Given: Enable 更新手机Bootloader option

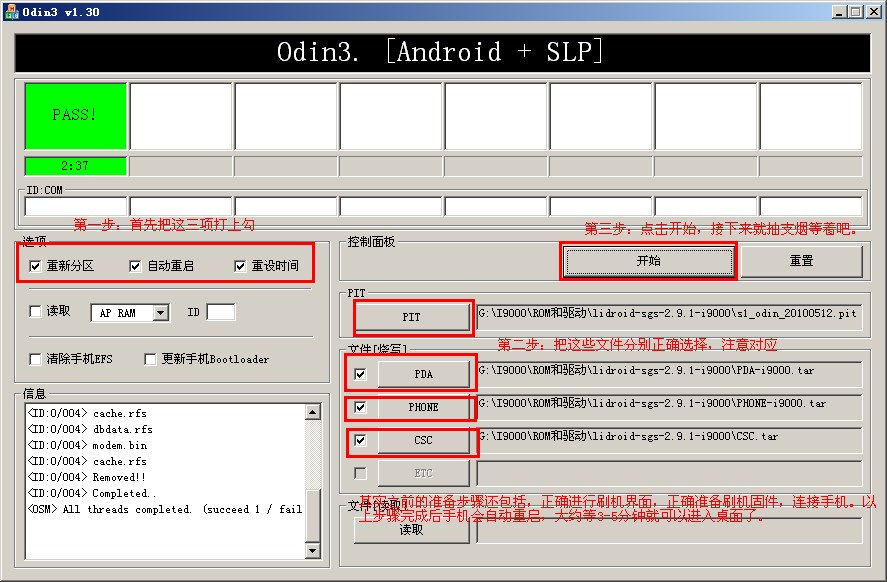Looking at the screenshot, I should (150, 358).
